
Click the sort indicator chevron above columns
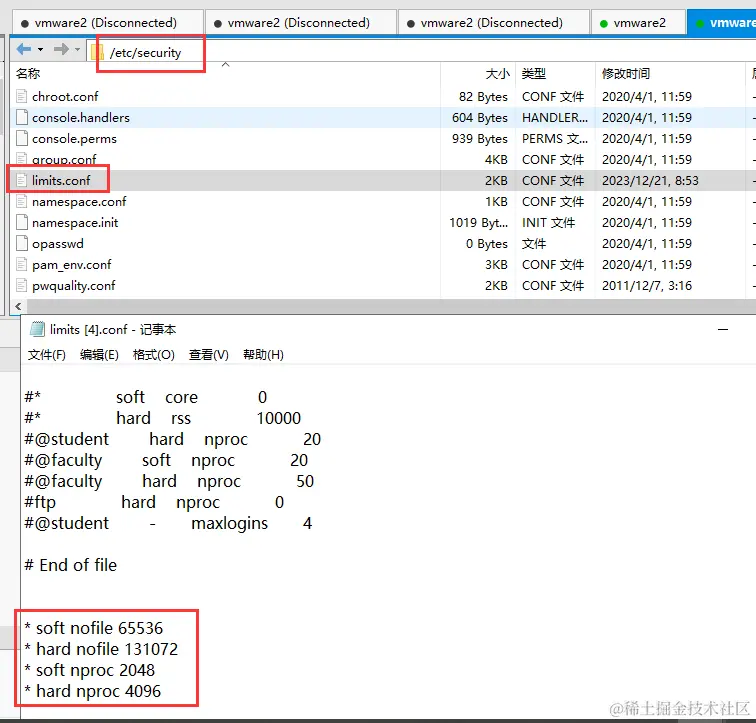tap(225, 64)
